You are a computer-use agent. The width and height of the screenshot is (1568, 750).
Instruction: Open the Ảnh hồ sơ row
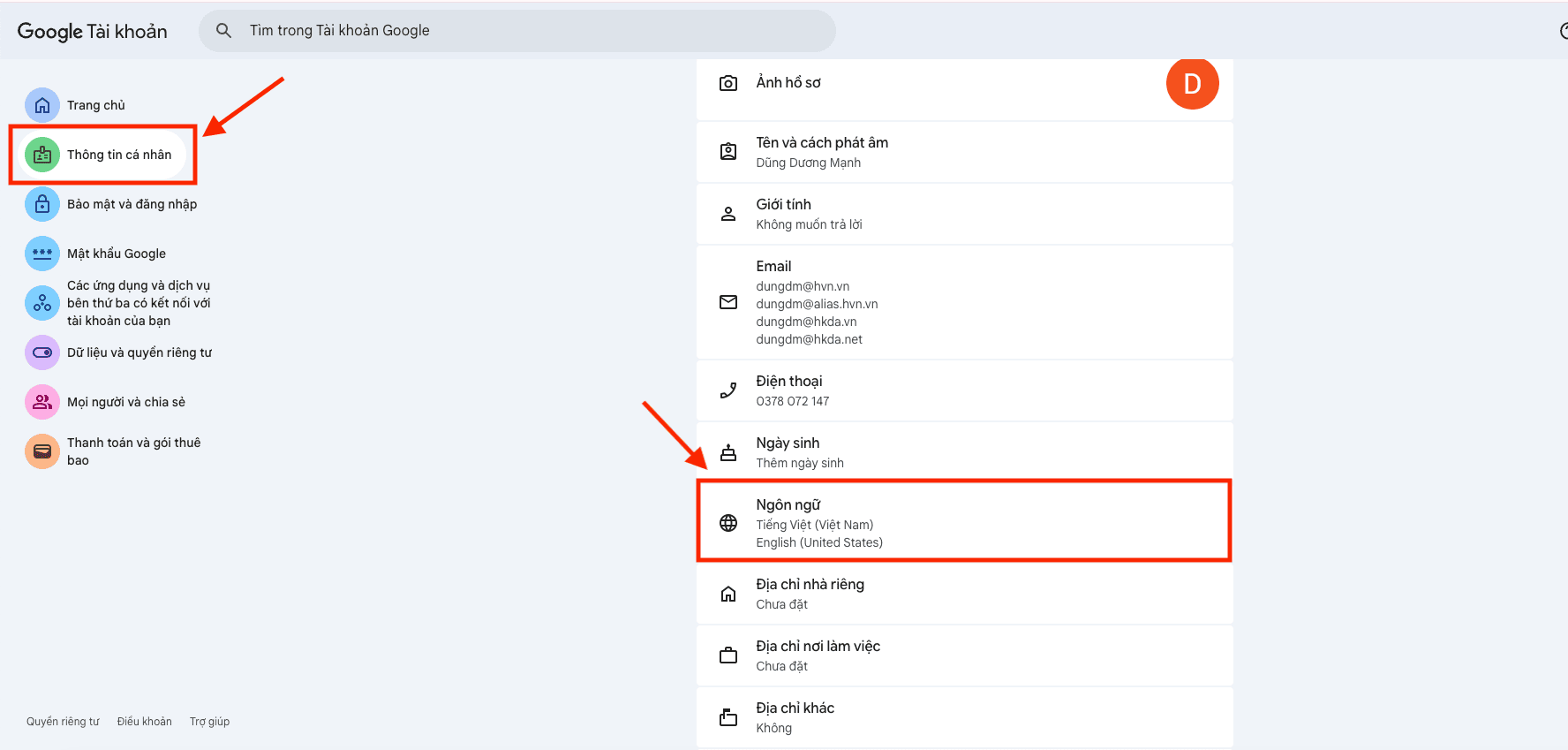[x=964, y=89]
